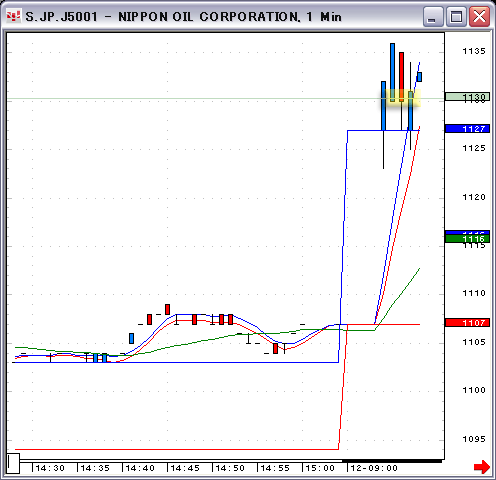Click the tall red candlestick near 1135
Viewport: 496px width, 480px height.
[402, 77]
